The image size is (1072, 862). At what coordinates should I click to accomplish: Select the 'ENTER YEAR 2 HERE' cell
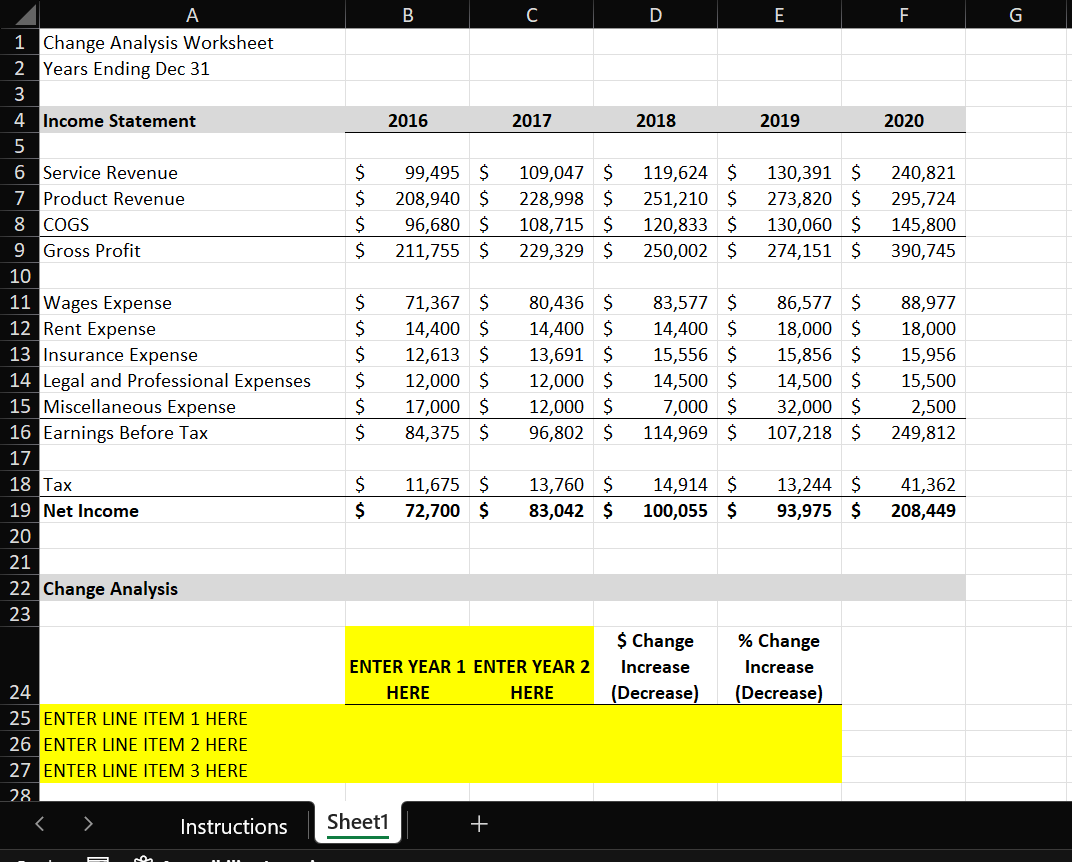pos(531,666)
